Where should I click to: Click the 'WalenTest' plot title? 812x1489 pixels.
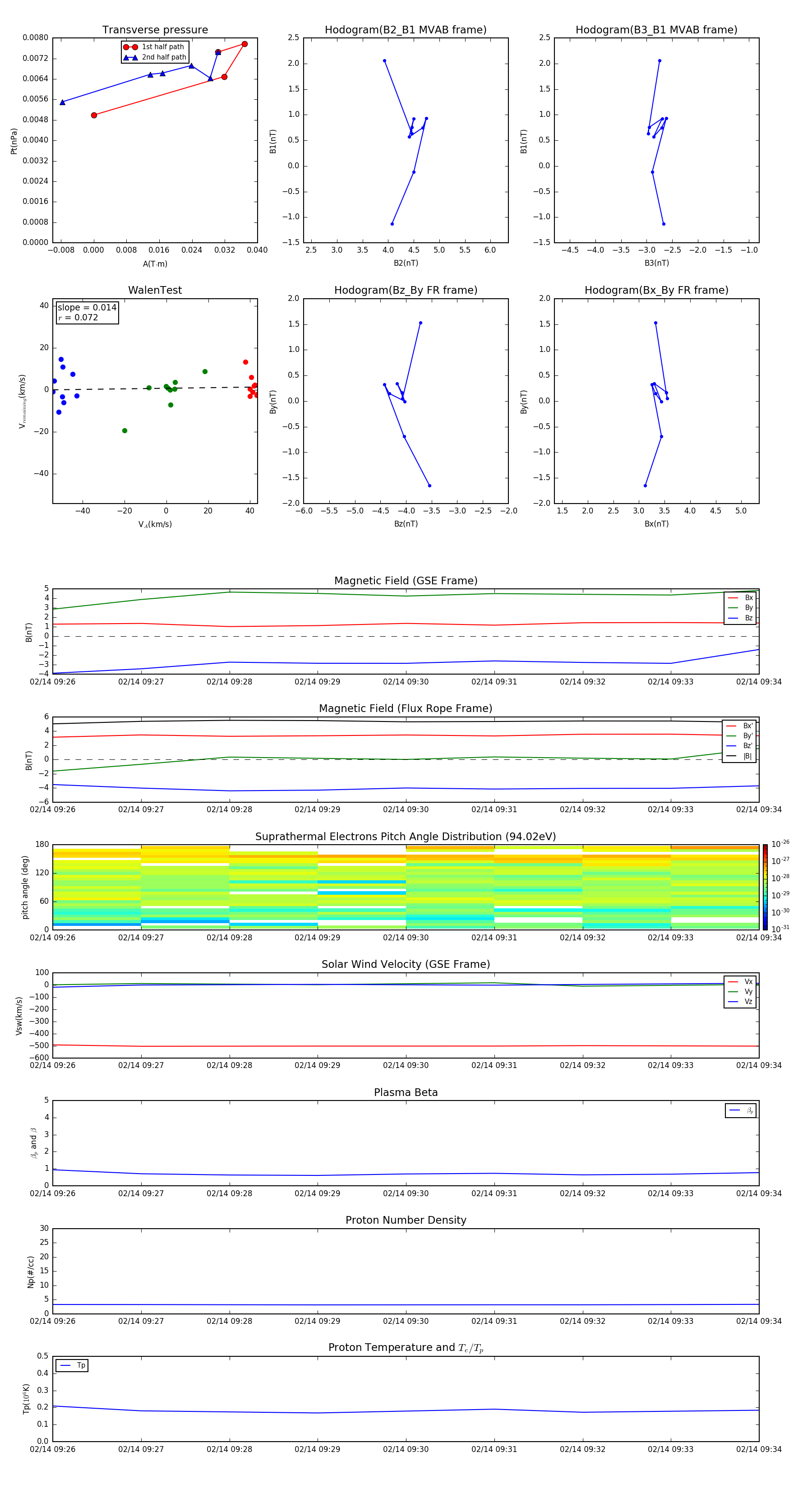click(155, 290)
